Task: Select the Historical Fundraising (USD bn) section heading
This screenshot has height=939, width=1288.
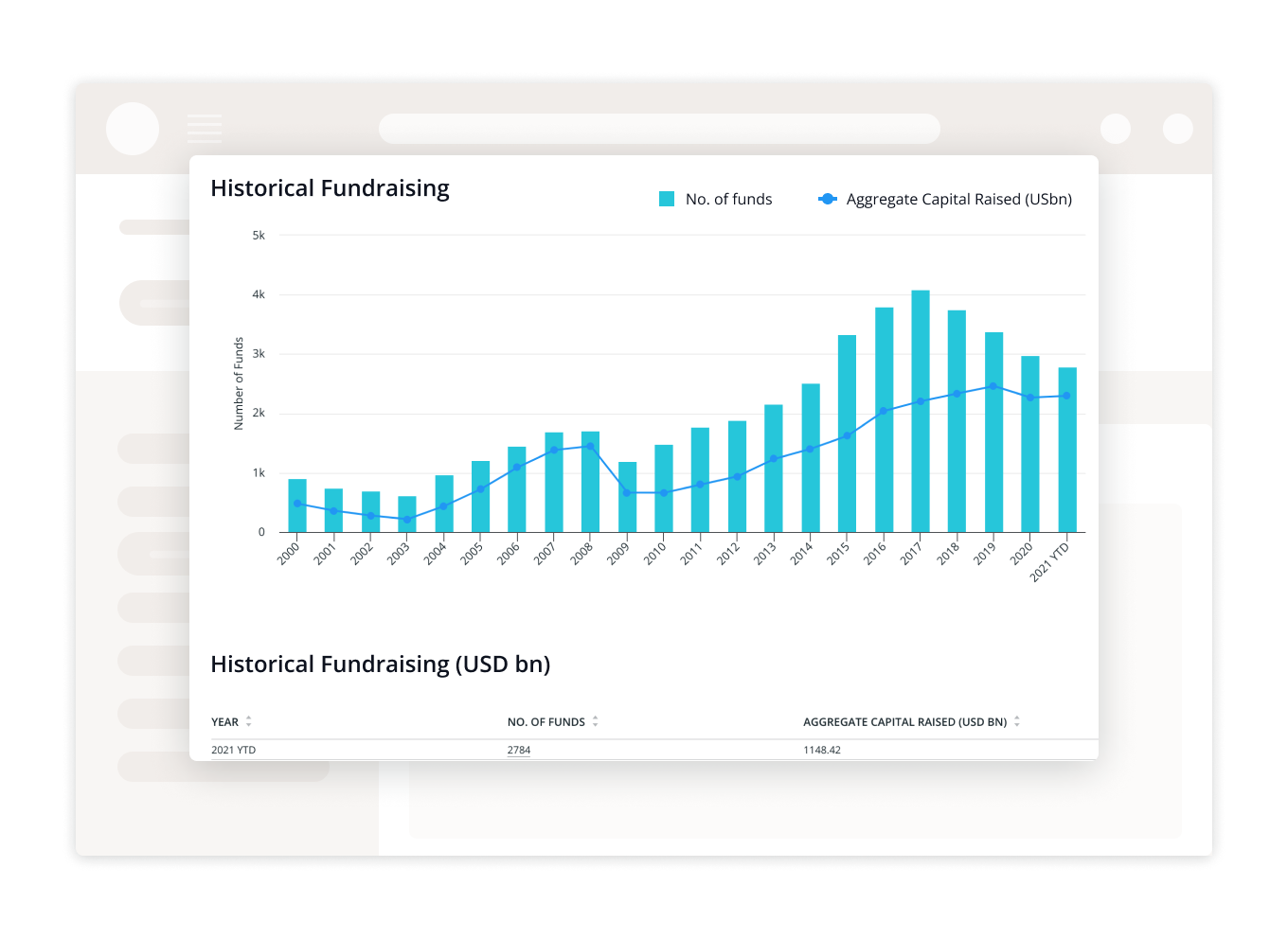Action: [x=381, y=664]
